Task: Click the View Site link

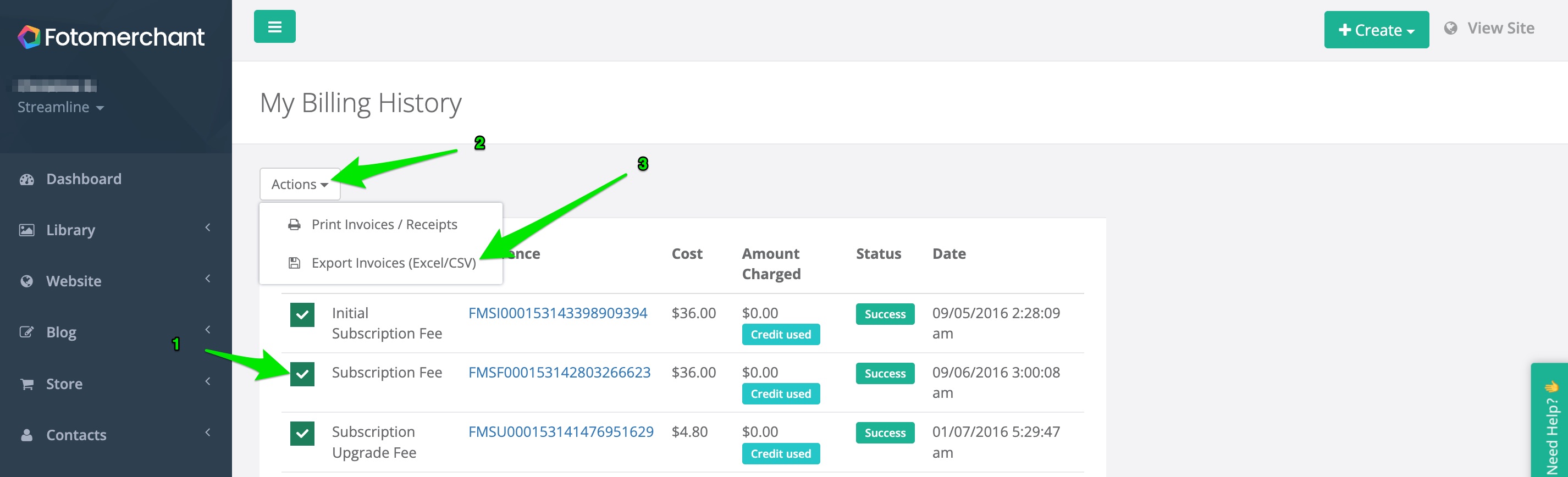Action: coord(1500,28)
